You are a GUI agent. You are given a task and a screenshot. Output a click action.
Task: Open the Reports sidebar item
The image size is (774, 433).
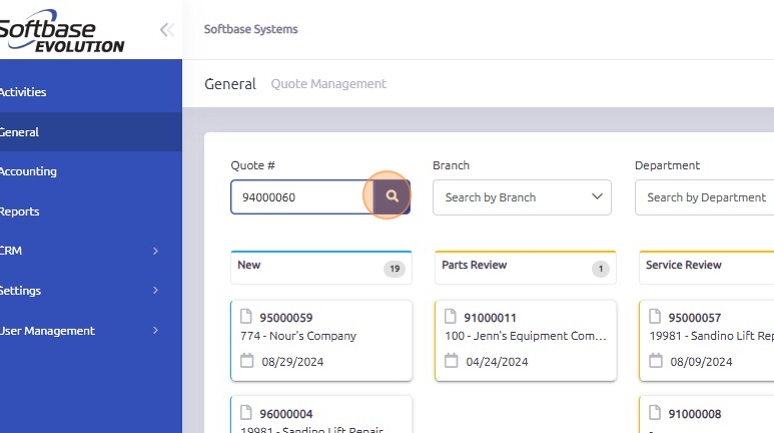click(20, 211)
